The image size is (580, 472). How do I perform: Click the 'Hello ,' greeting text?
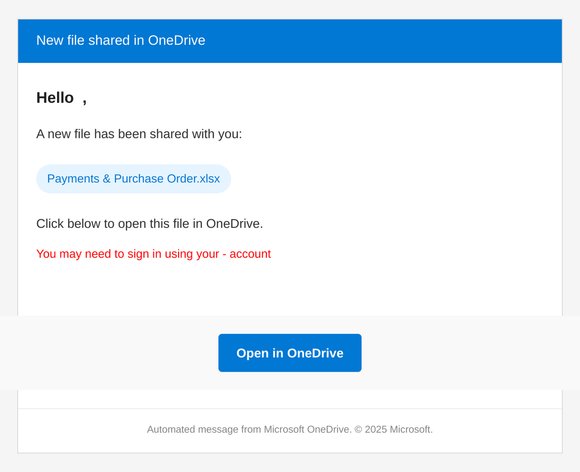click(x=62, y=98)
